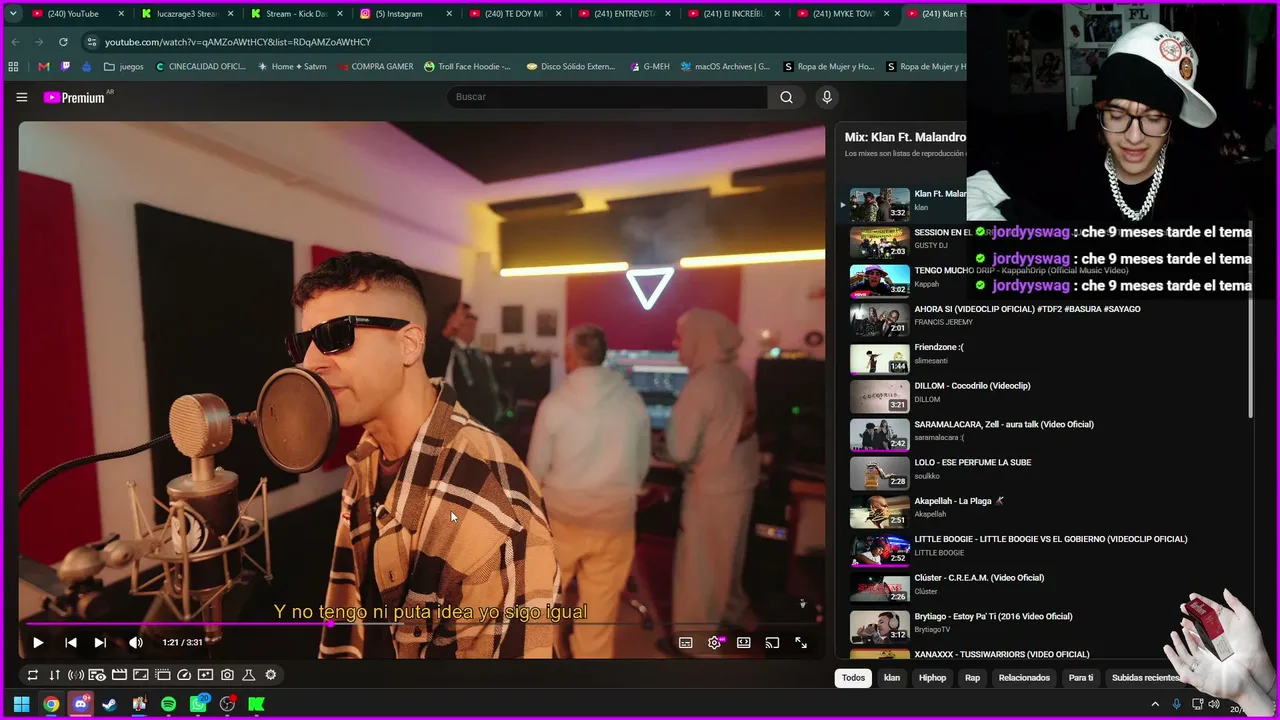Play the paused YouTube video
Viewport: 1280px width, 720px height.
(x=38, y=643)
